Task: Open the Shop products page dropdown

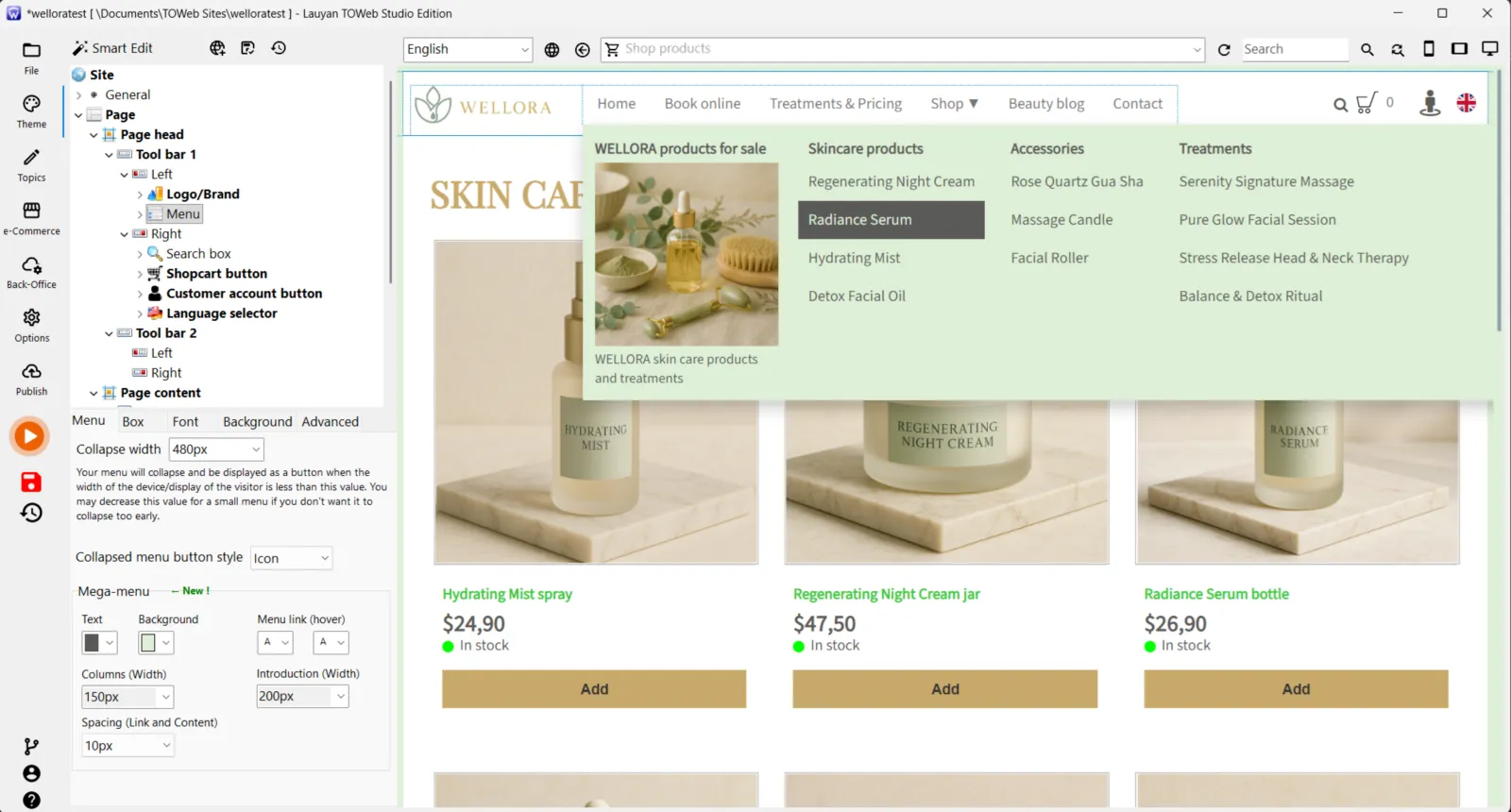Action: [x=903, y=49]
